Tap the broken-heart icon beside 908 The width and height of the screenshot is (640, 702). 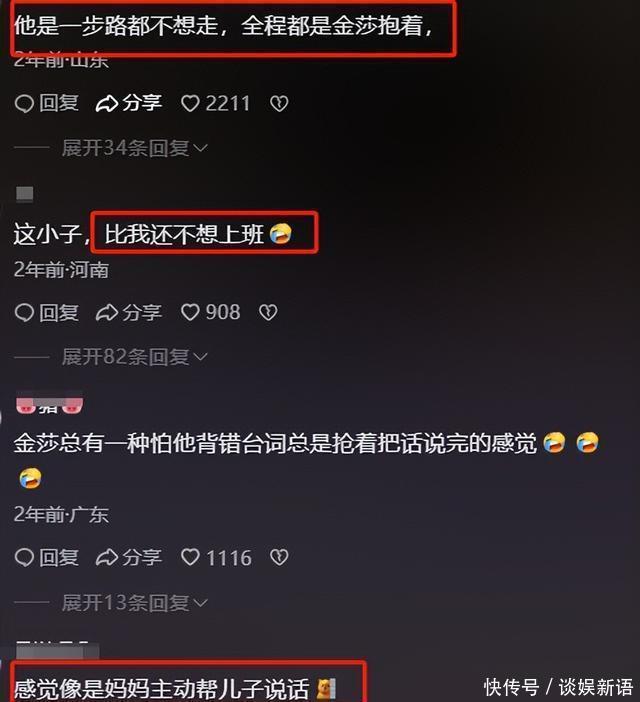pyautogui.click(x=268, y=312)
